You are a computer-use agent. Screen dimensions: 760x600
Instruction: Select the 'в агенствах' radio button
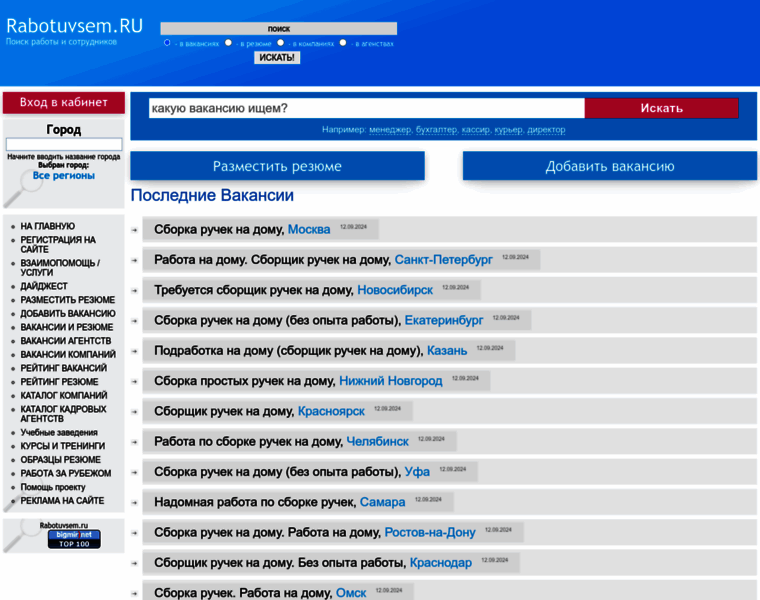click(343, 43)
